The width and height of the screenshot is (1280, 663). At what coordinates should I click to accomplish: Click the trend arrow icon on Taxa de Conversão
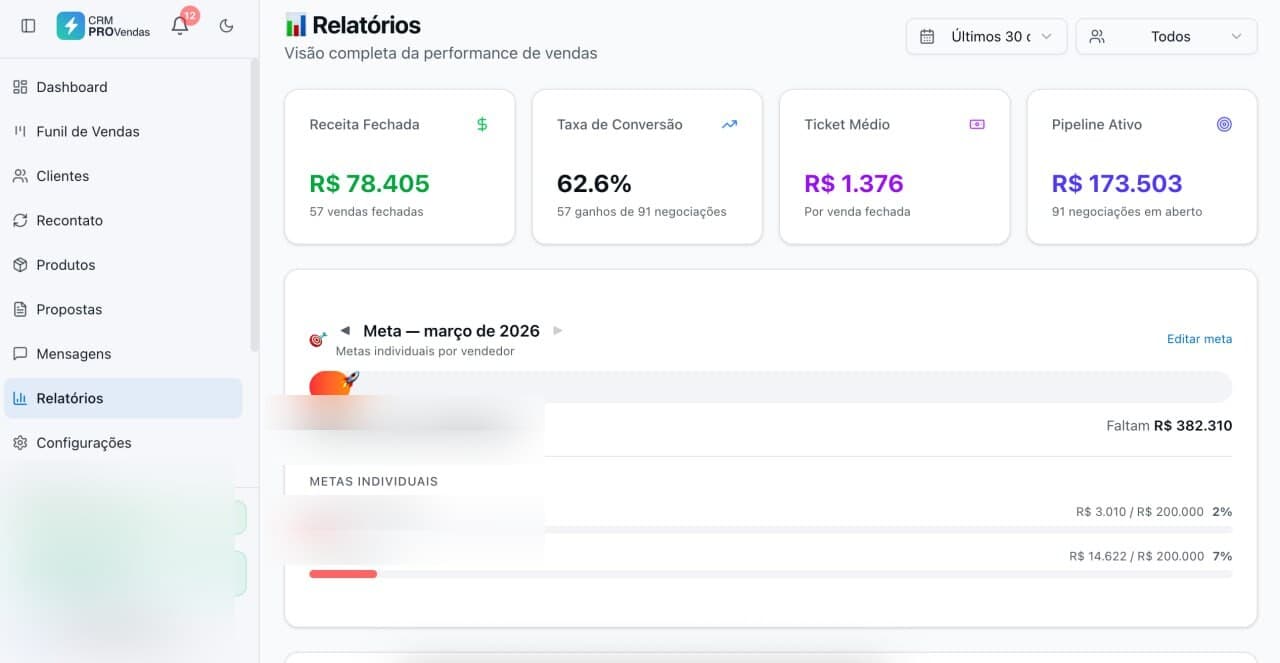(729, 124)
